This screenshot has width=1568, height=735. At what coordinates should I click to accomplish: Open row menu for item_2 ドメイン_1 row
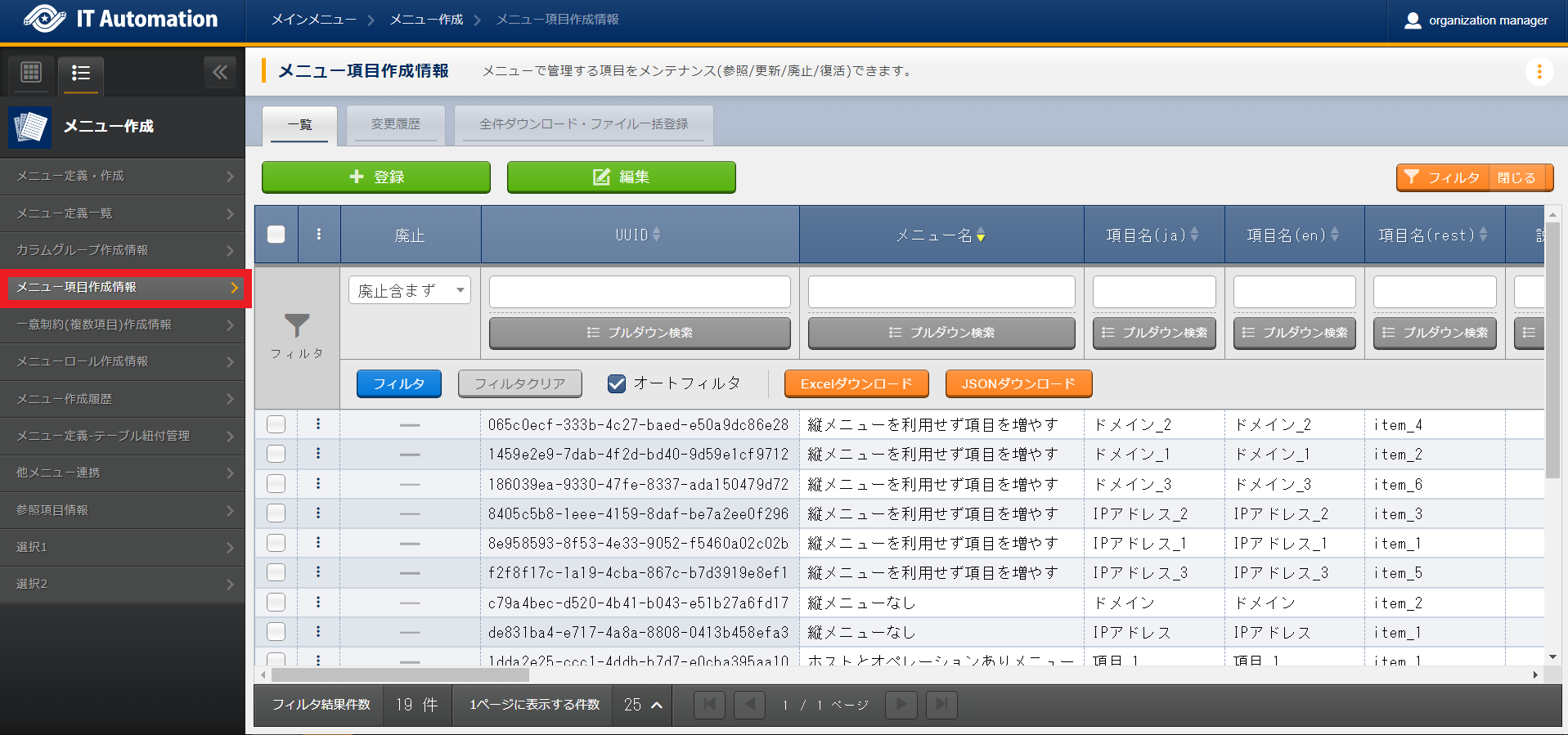(318, 454)
